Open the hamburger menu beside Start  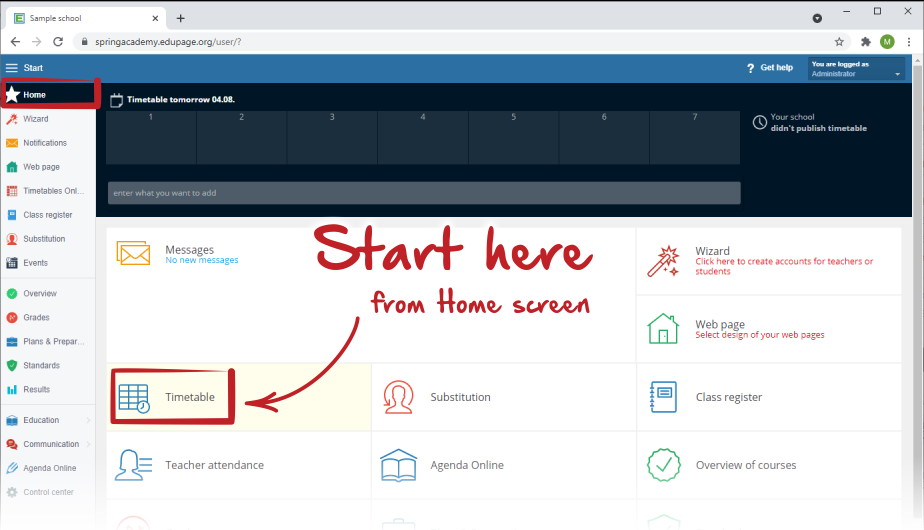[12, 68]
